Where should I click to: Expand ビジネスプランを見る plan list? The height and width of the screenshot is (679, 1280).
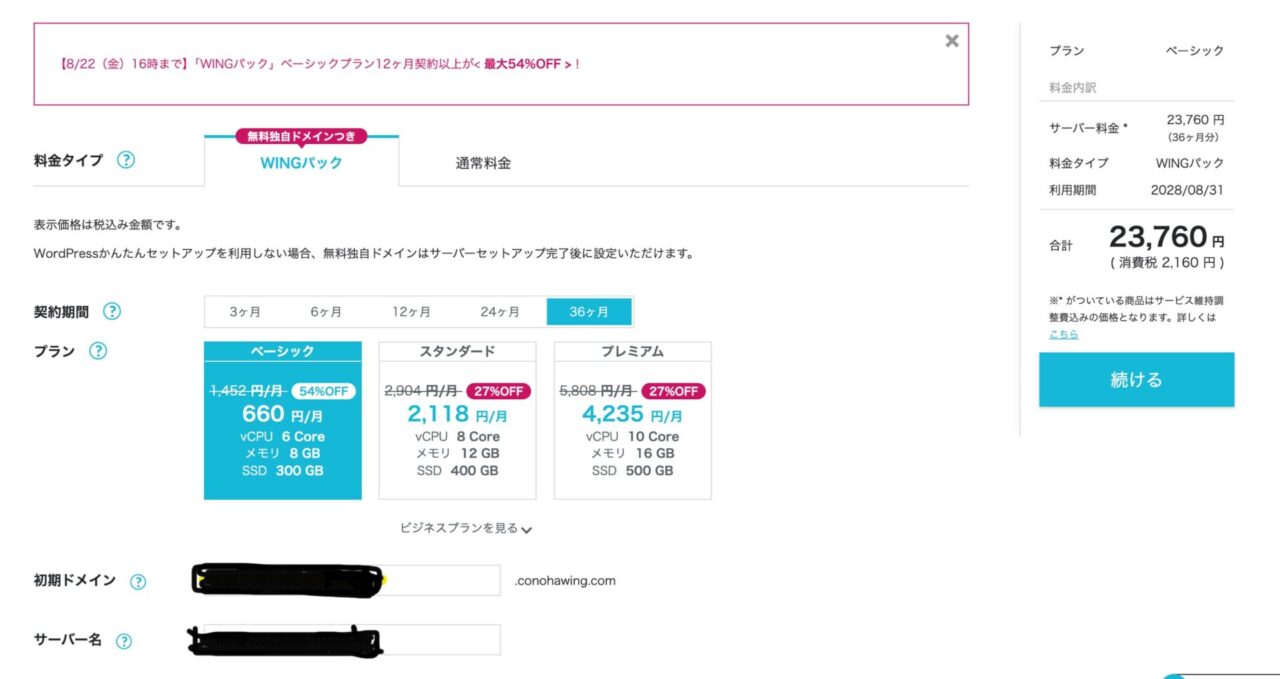tap(466, 528)
